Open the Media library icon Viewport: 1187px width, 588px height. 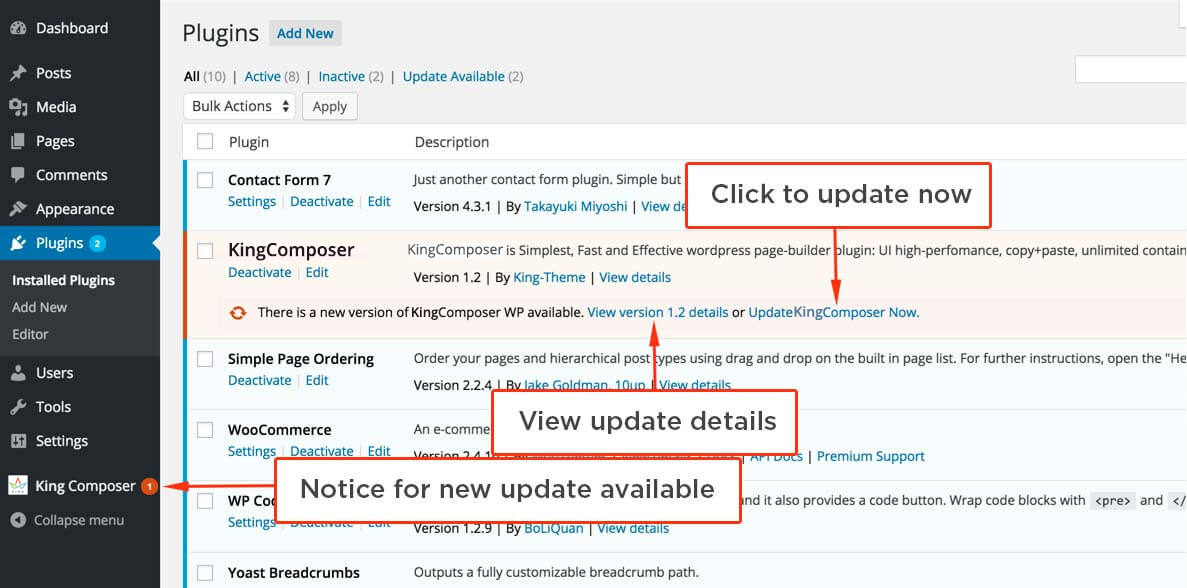18,107
